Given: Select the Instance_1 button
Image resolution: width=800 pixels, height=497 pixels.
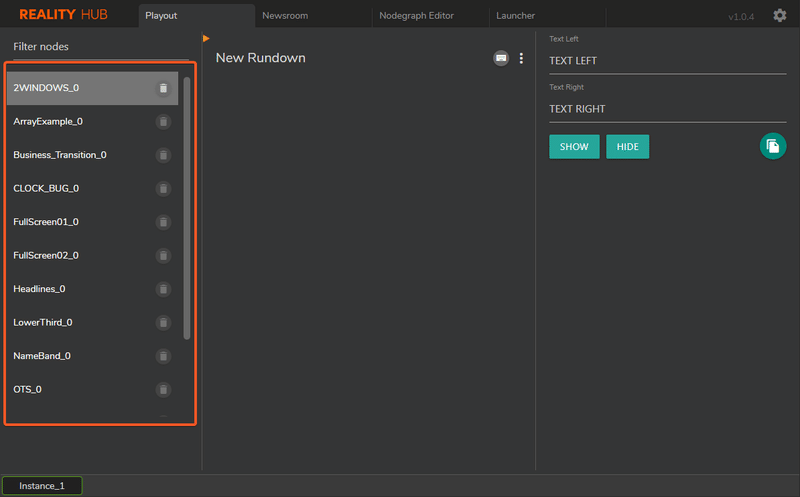Looking at the screenshot, I should click(42, 486).
